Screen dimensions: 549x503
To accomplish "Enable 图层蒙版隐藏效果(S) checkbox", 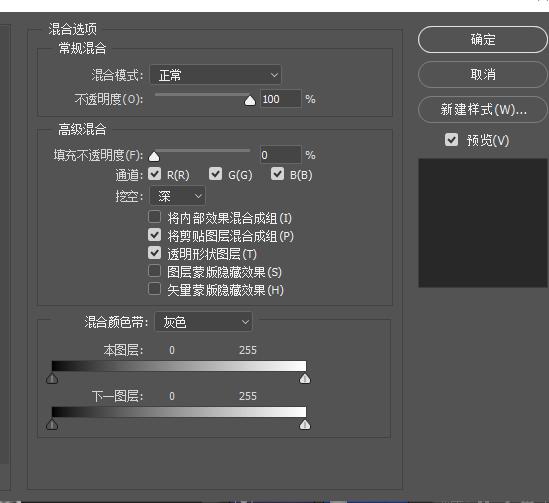I will tap(154, 271).
